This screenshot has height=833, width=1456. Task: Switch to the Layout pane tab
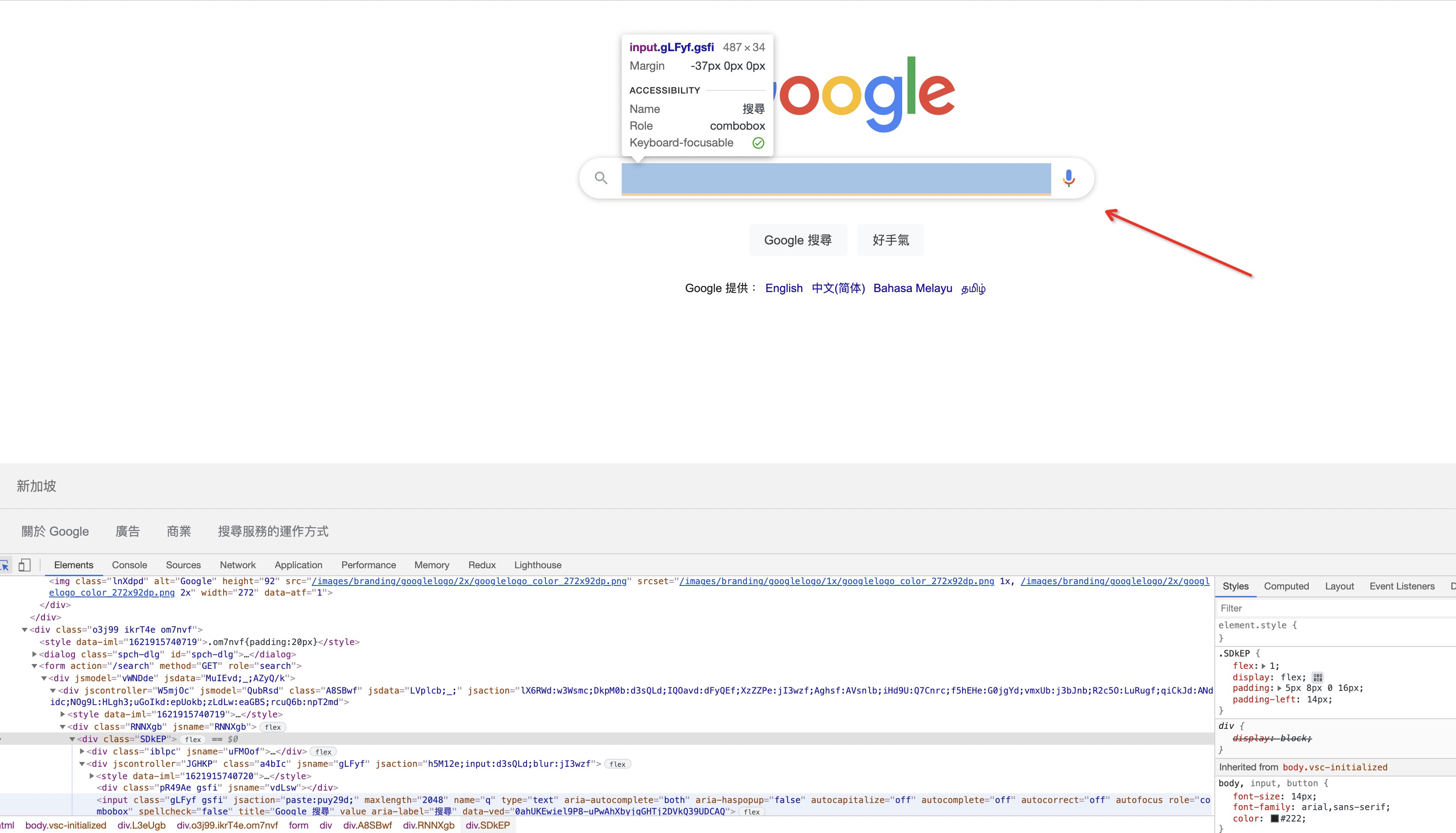pyautogui.click(x=1340, y=586)
